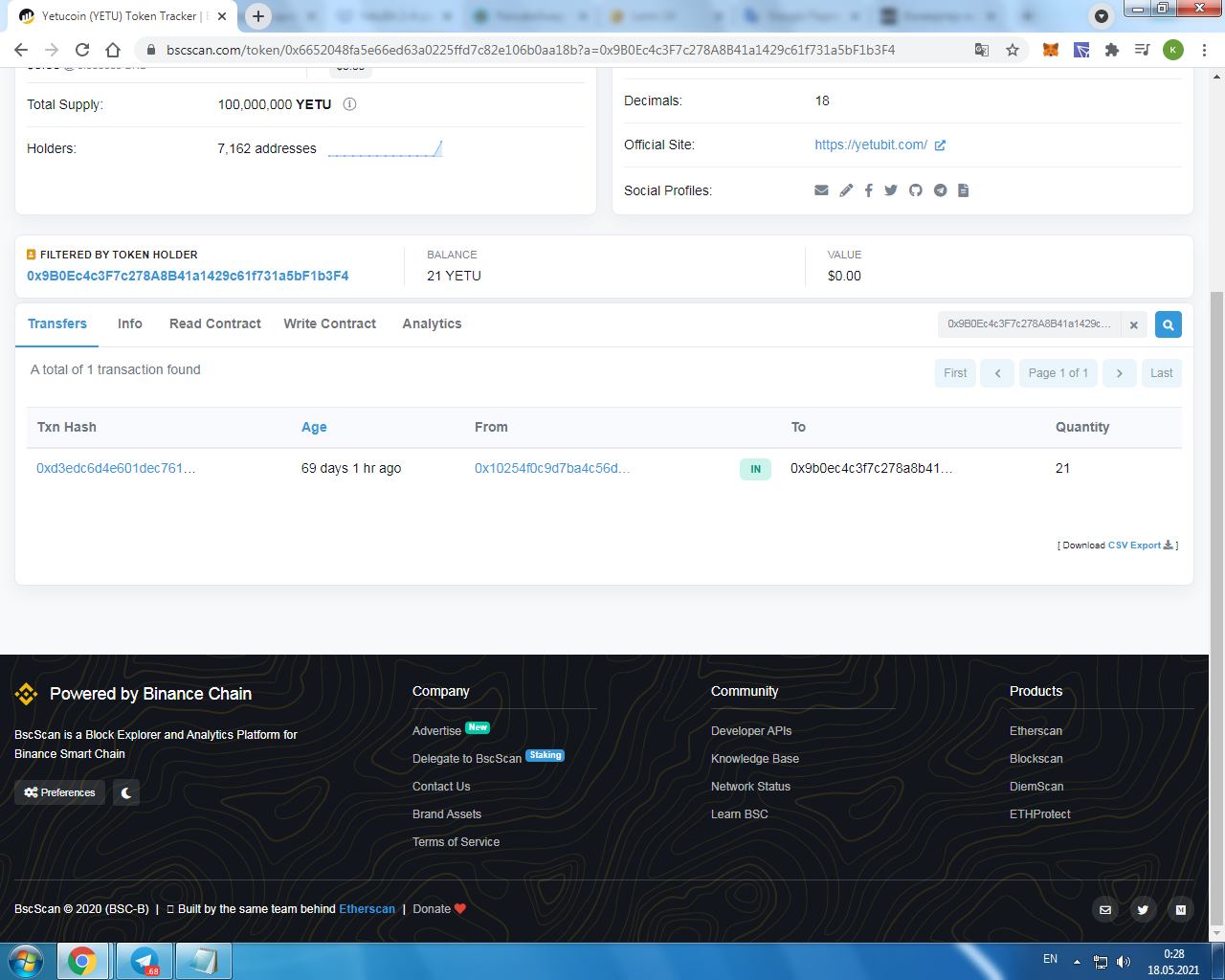Image resolution: width=1225 pixels, height=980 pixels.
Task: Switch to the Info tab
Action: tap(130, 323)
